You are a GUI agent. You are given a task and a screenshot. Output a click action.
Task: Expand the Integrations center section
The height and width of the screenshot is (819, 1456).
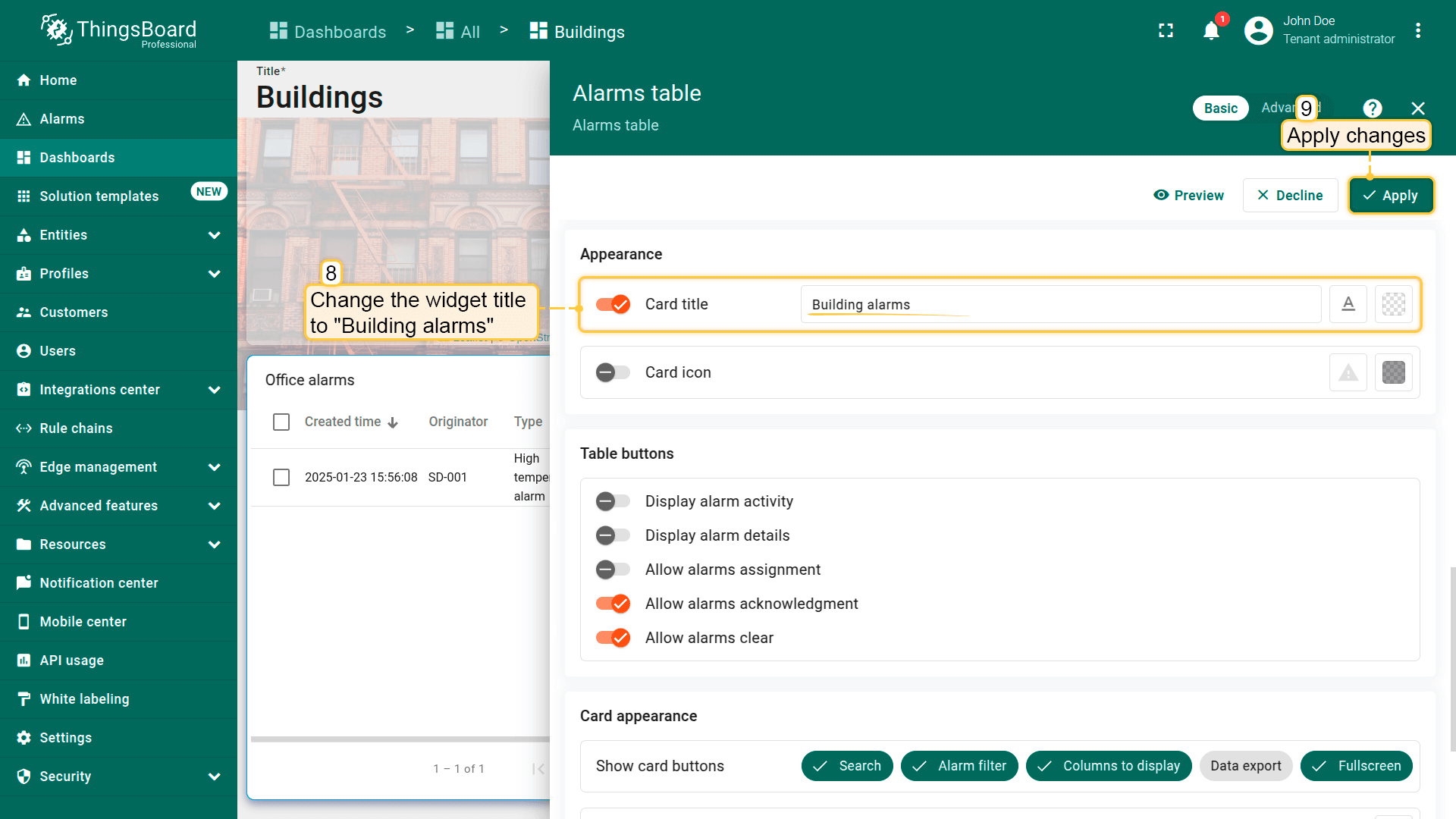(214, 390)
